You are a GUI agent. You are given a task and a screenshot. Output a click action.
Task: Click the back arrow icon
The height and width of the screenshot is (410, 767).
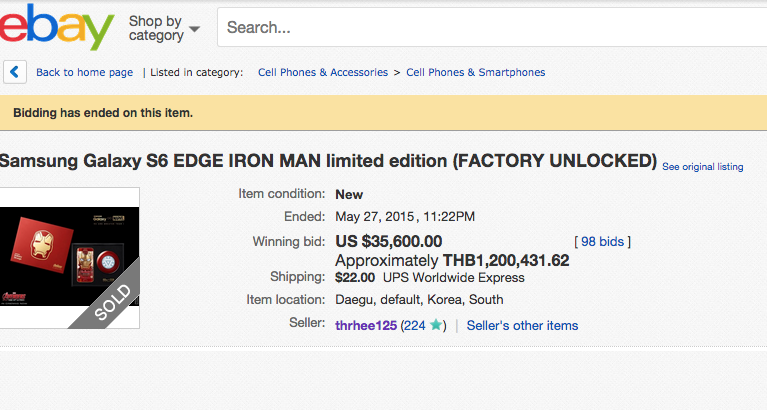[x=15, y=72]
